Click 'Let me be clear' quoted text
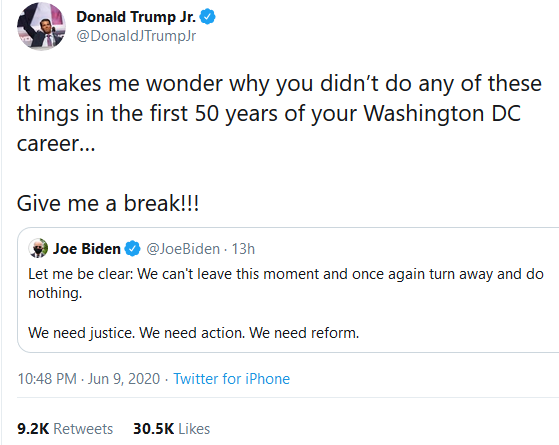 (286, 283)
